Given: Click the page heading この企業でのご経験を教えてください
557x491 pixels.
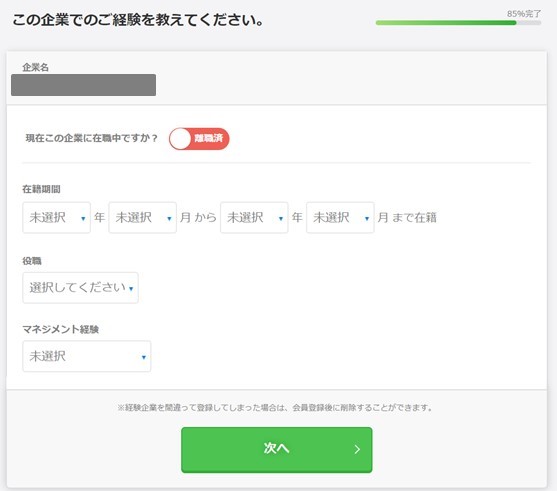Looking at the screenshot, I should 138,20.
